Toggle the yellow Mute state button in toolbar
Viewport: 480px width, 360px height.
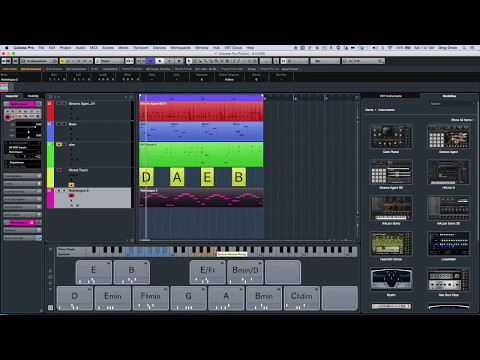[62, 61]
